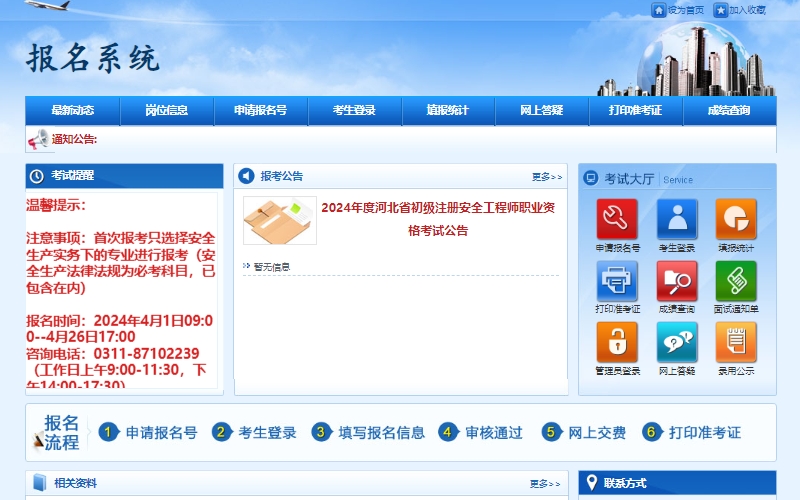Viewport: 800px width, 500px height.
Task: Click the 成绩查询 magnifier icon
Action: (x=677, y=280)
